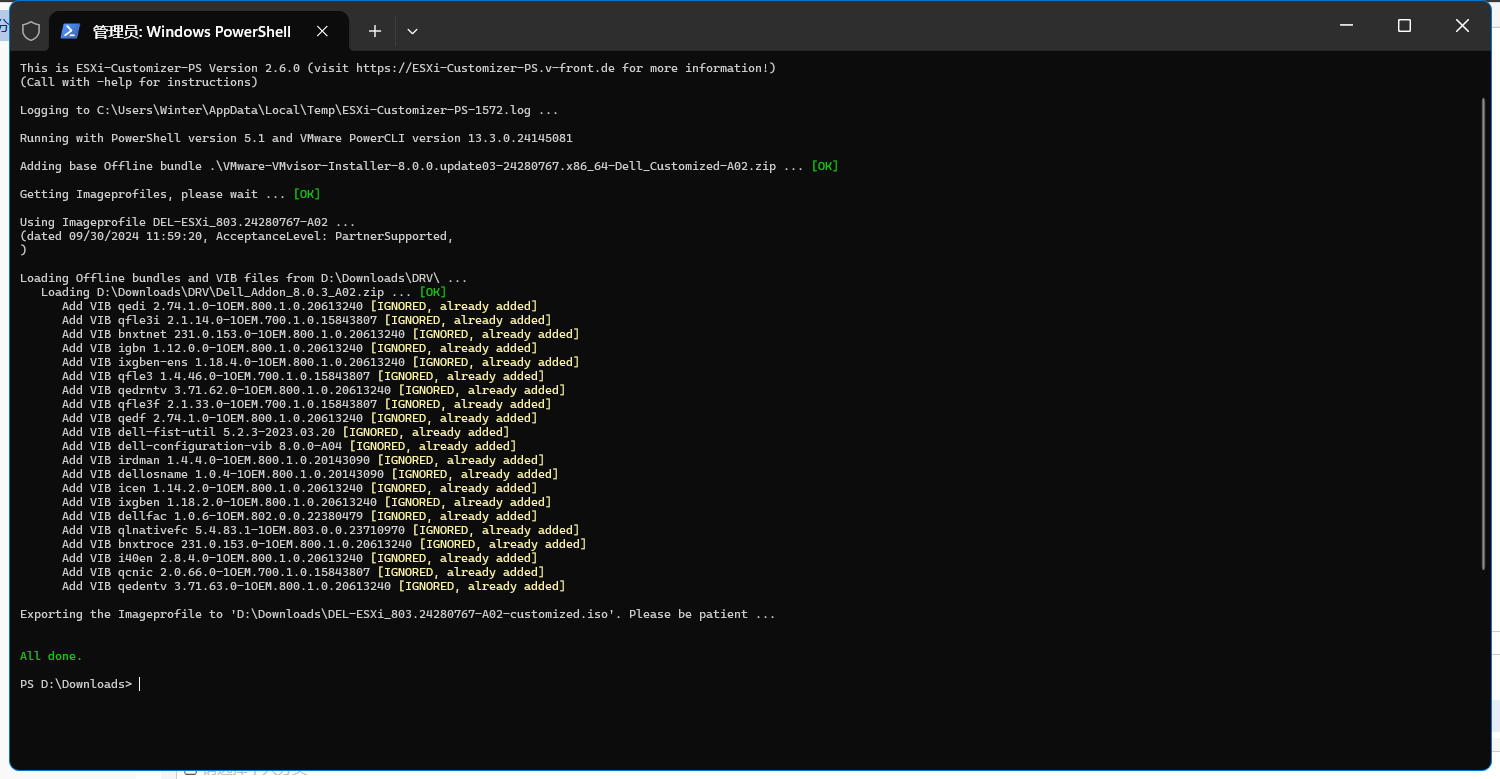Click the shield icon in title bar
1500x779 pixels.
click(x=31, y=31)
